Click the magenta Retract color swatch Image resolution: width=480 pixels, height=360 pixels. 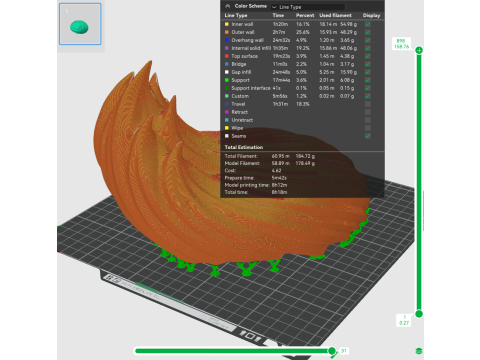pyautogui.click(x=227, y=112)
